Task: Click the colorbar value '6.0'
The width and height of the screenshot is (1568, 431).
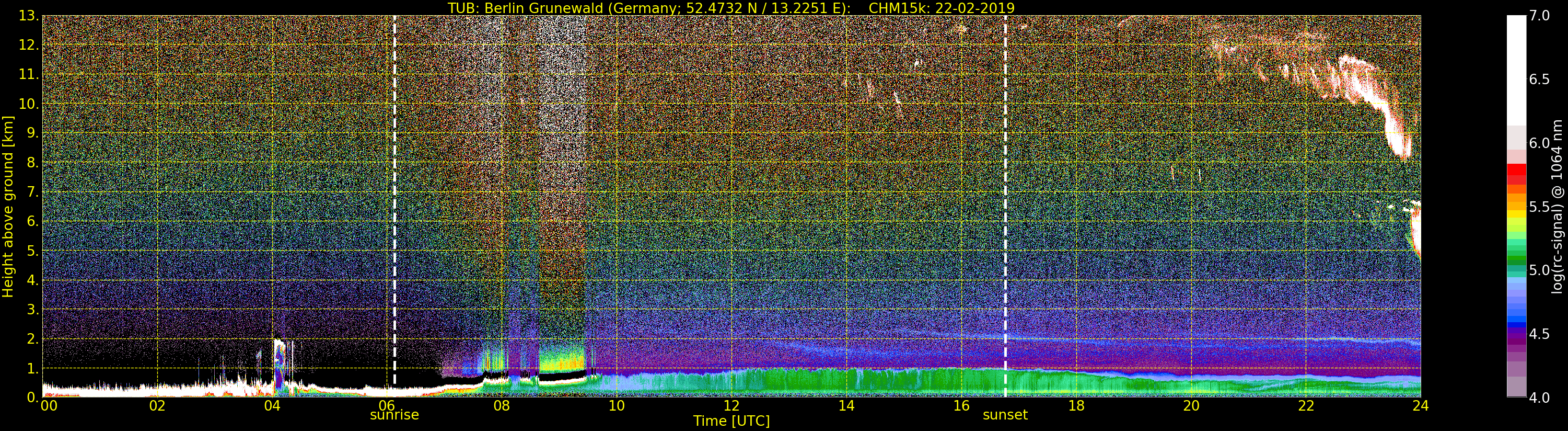Action: click(x=1539, y=143)
